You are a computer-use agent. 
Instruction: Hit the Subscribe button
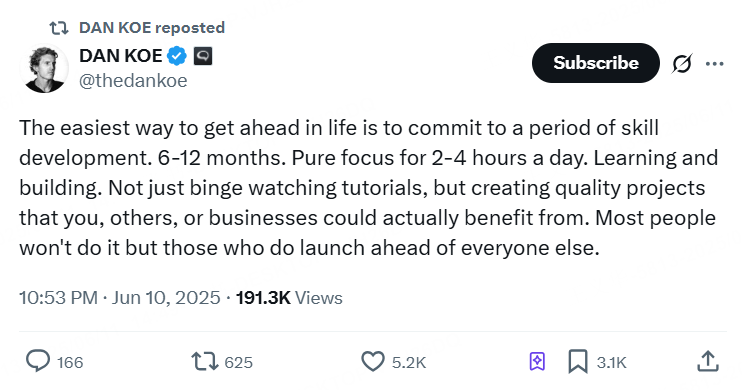(596, 63)
